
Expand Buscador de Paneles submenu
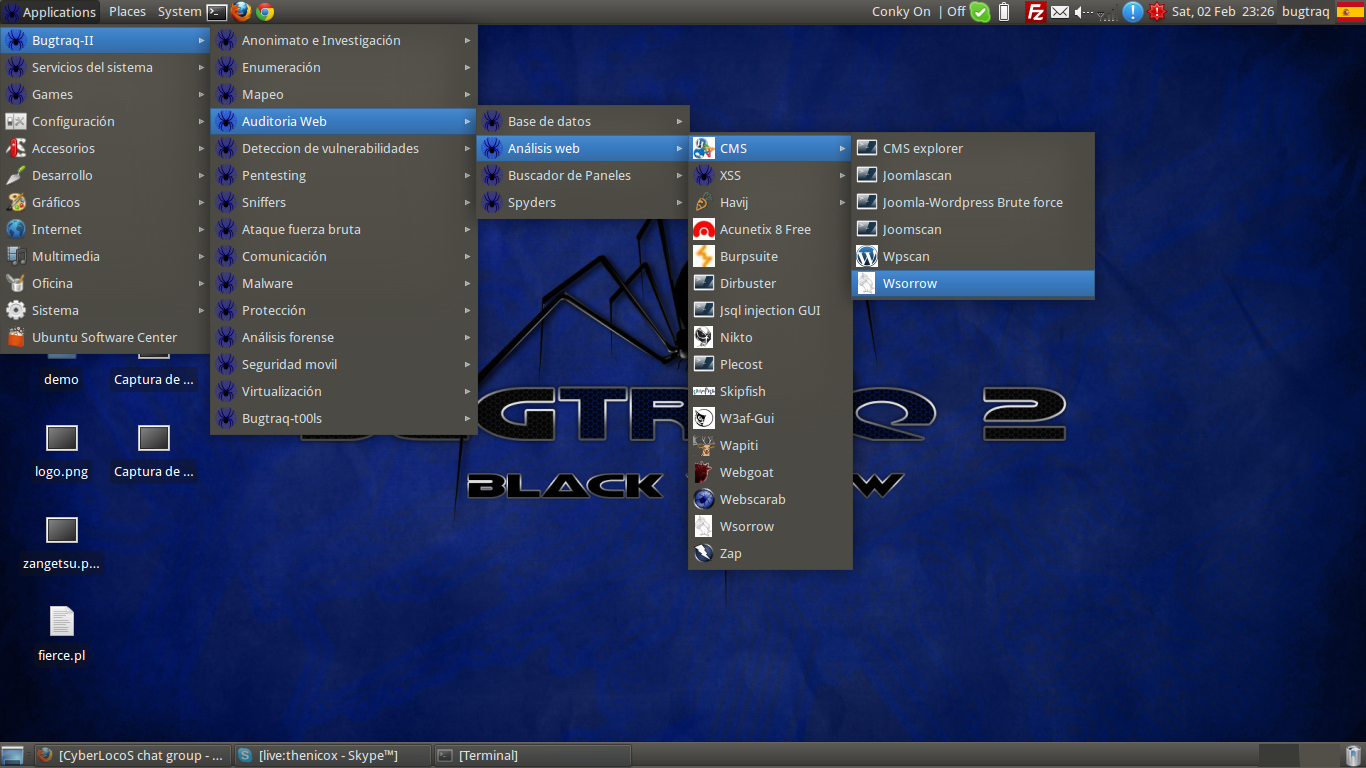[583, 175]
